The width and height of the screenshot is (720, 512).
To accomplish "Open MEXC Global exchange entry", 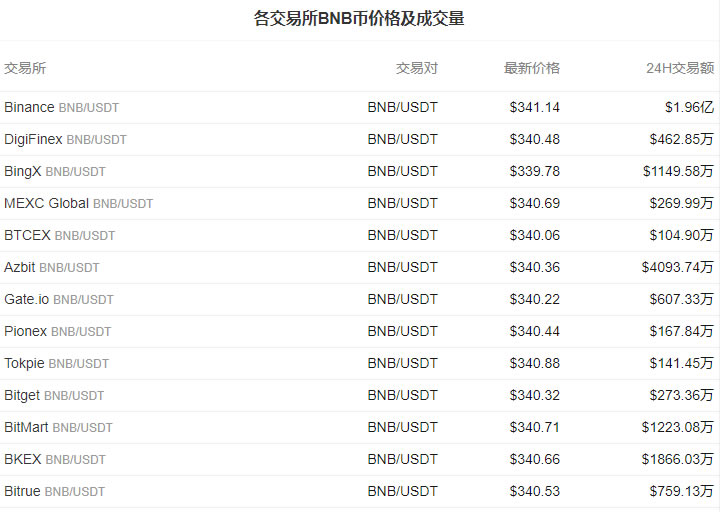I will coord(46,203).
